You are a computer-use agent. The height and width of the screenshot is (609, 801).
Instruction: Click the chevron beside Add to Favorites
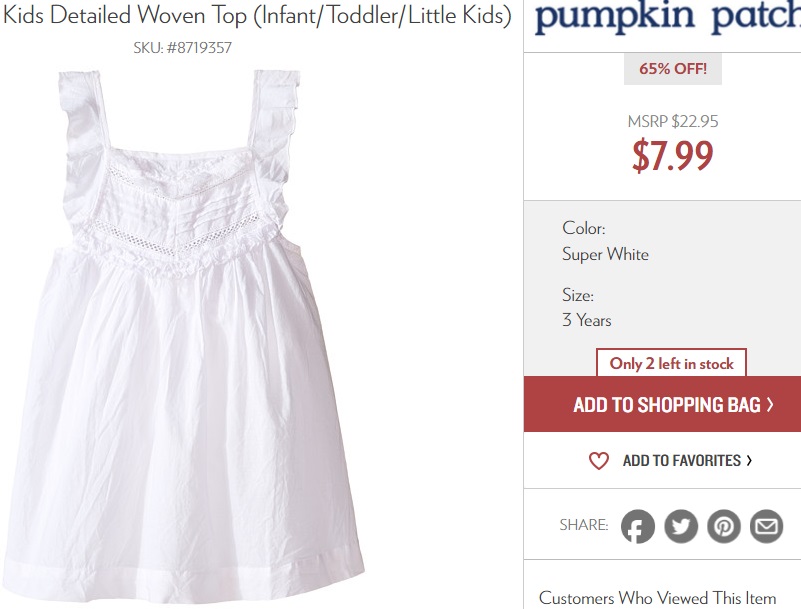750,461
